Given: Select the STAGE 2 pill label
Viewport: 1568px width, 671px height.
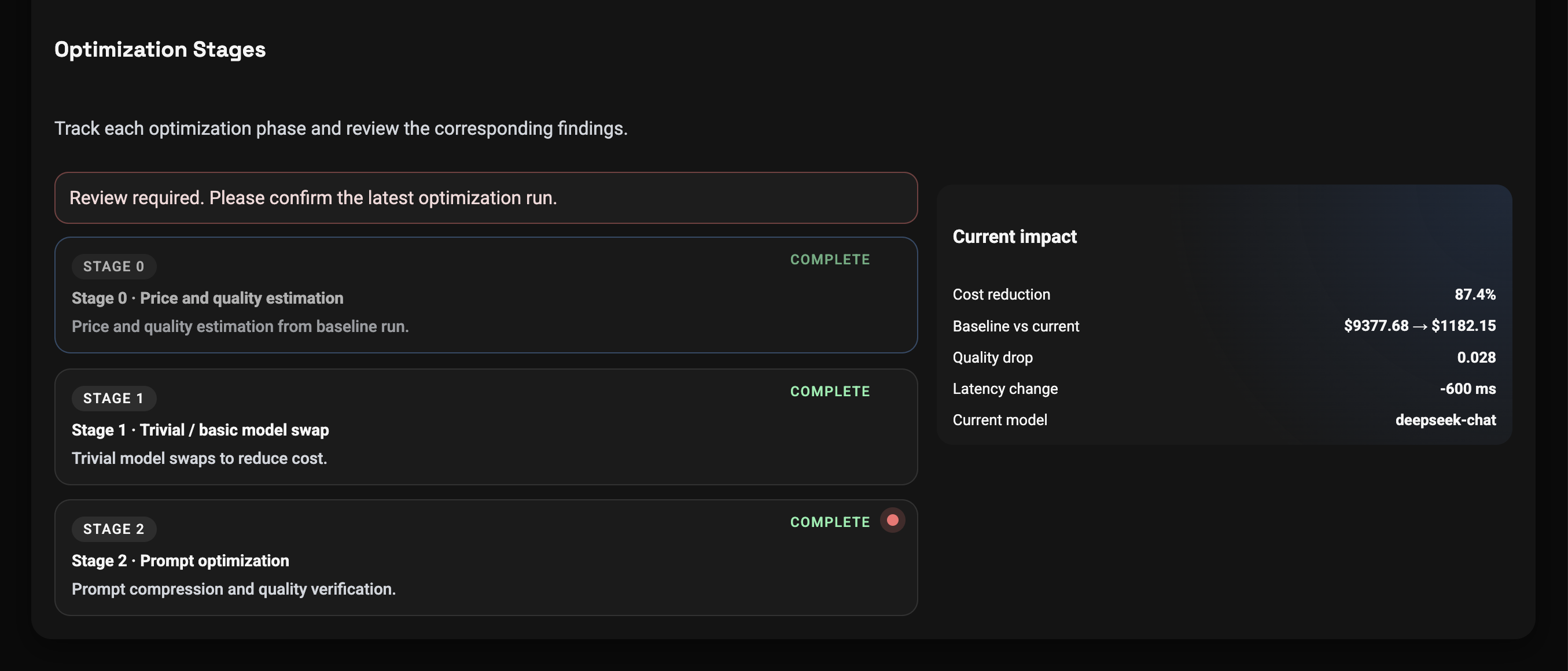Looking at the screenshot, I should click(114, 529).
